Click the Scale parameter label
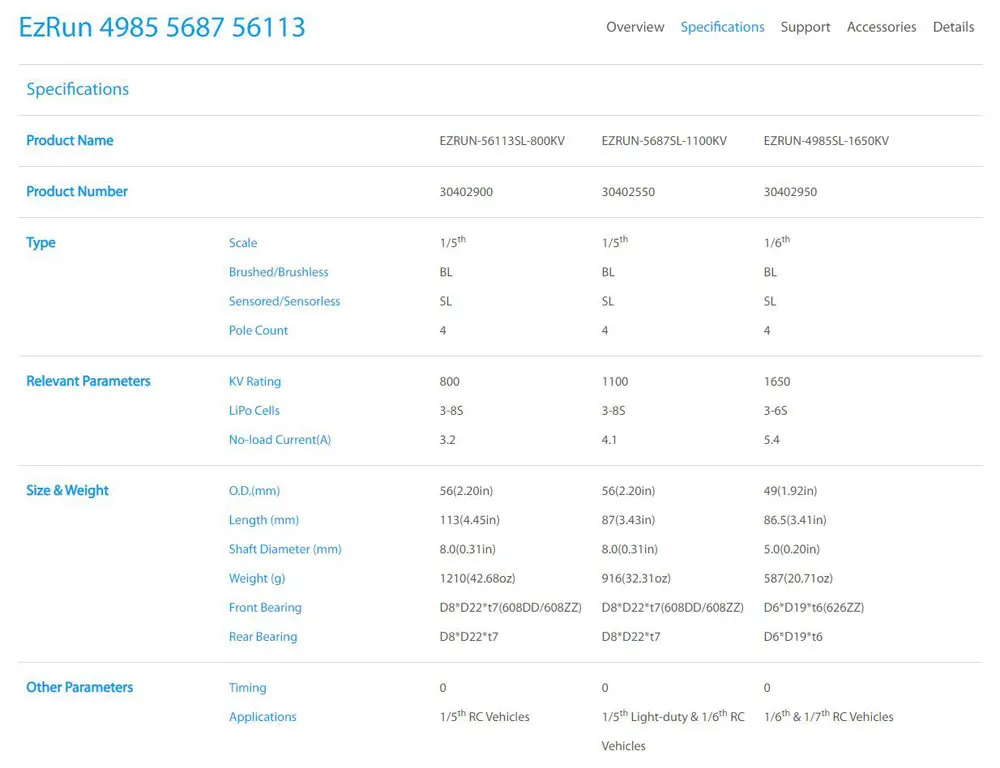Viewport: 1000px width, 768px height. (x=243, y=243)
